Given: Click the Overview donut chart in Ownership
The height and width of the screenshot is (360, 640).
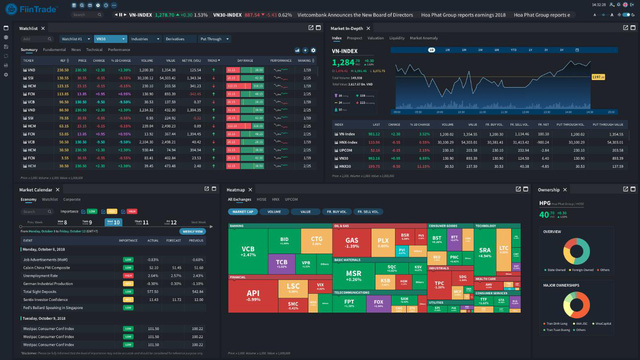Looking at the screenshot, I should click(x=576, y=251).
